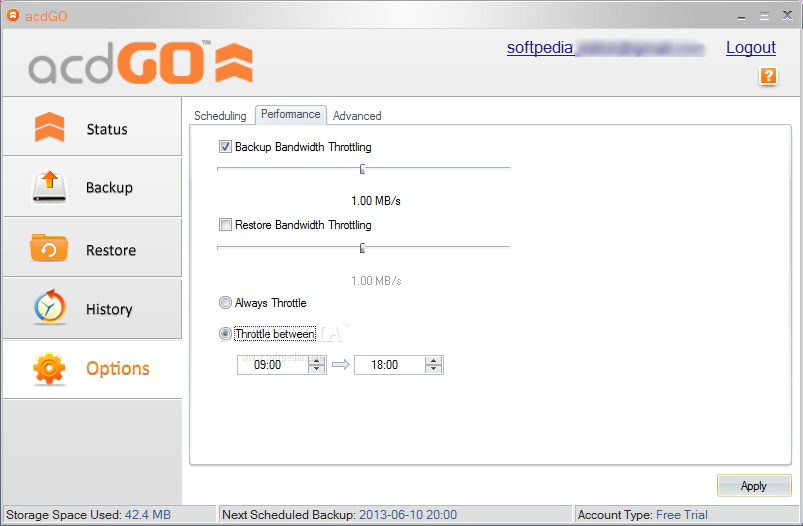Click the Status chevrons icon in sidebar
Image resolution: width=803 pixels, height=526 pixels.
tap(49, 127)
